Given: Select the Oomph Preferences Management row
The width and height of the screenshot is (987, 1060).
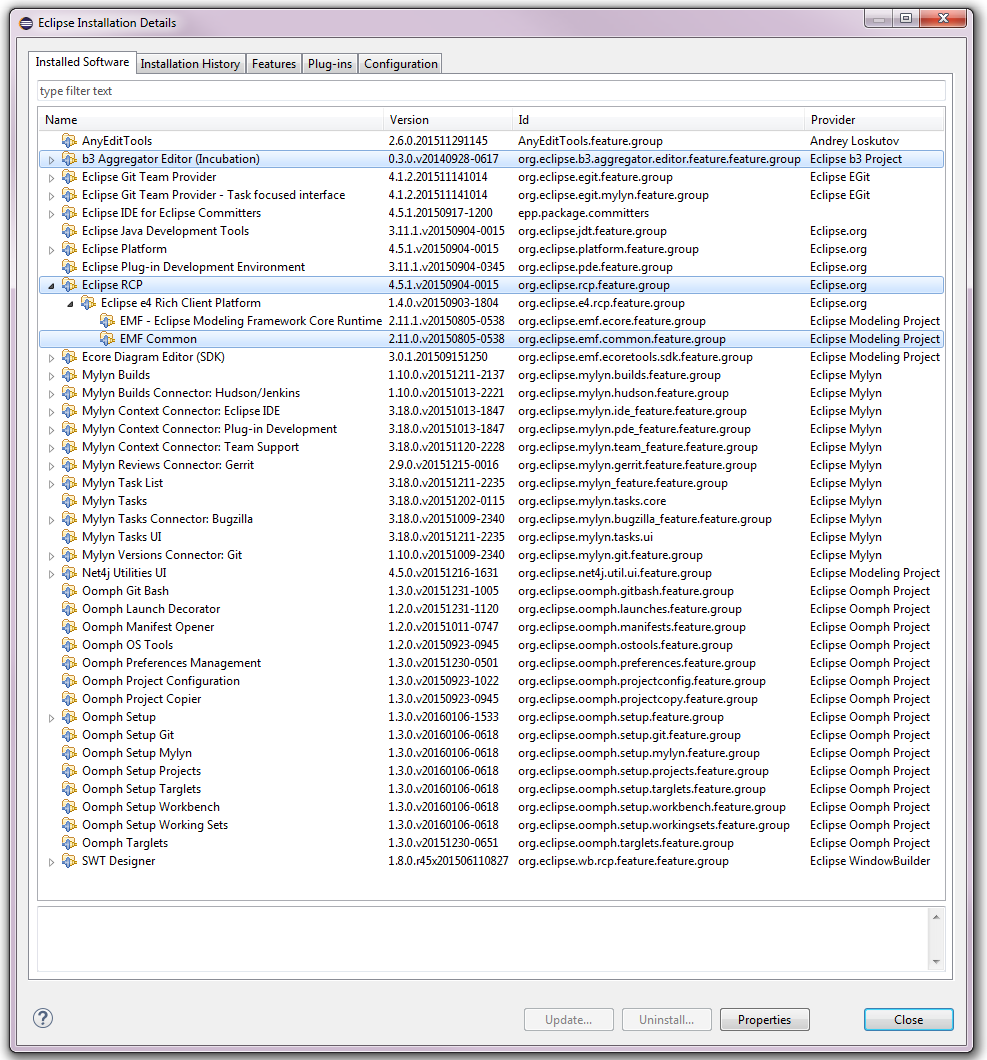Looking at the screenshot, I should tap(491, 663).
